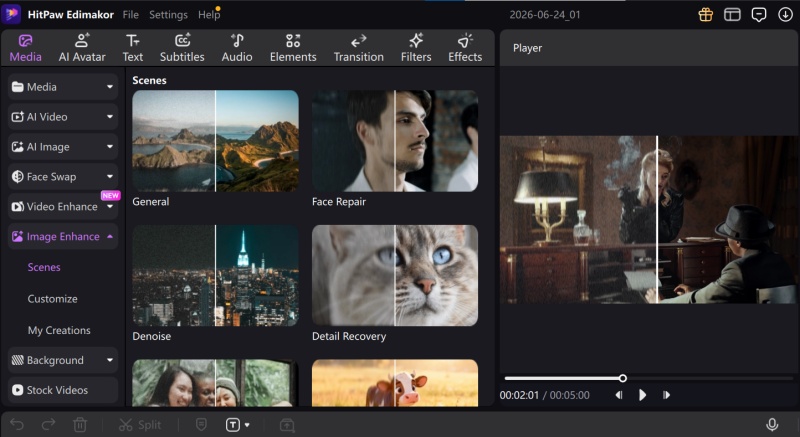
Task: Click the HitPaw Edimakor logo icon
Action: [11, 14]
